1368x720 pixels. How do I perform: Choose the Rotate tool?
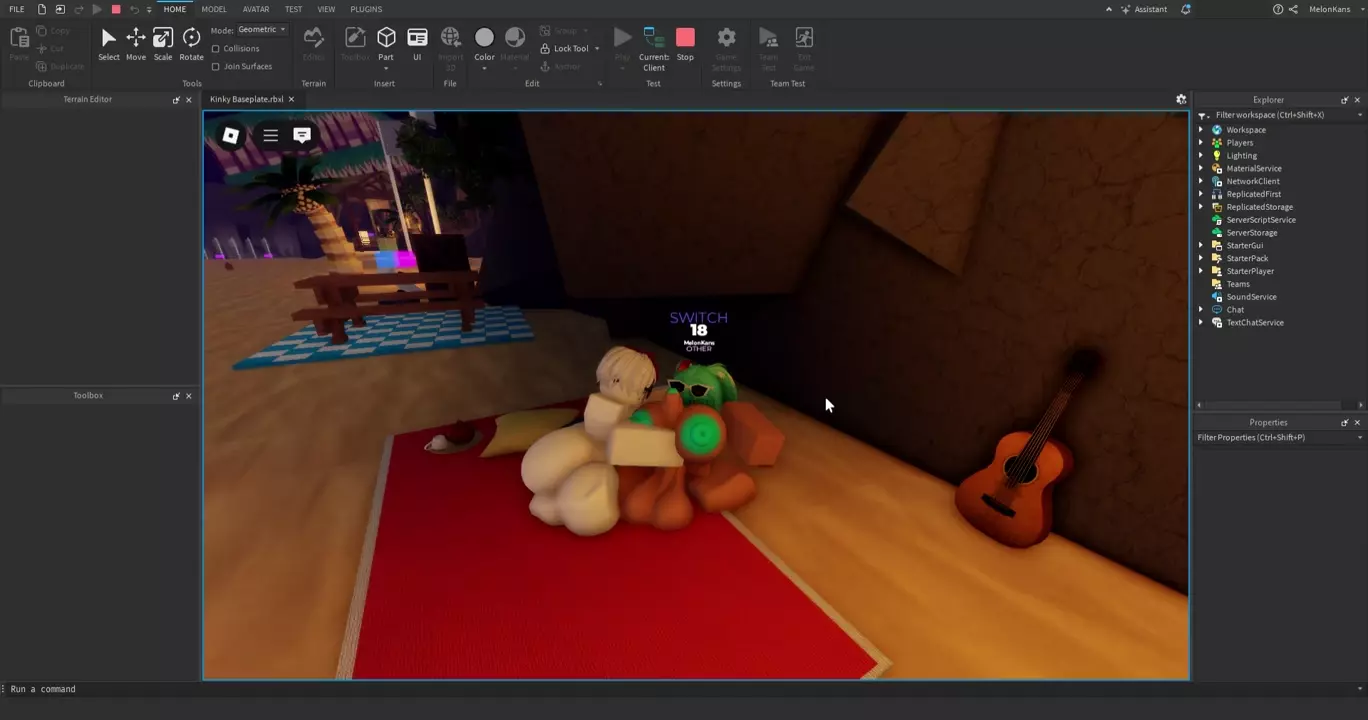(x=191, y=43)
